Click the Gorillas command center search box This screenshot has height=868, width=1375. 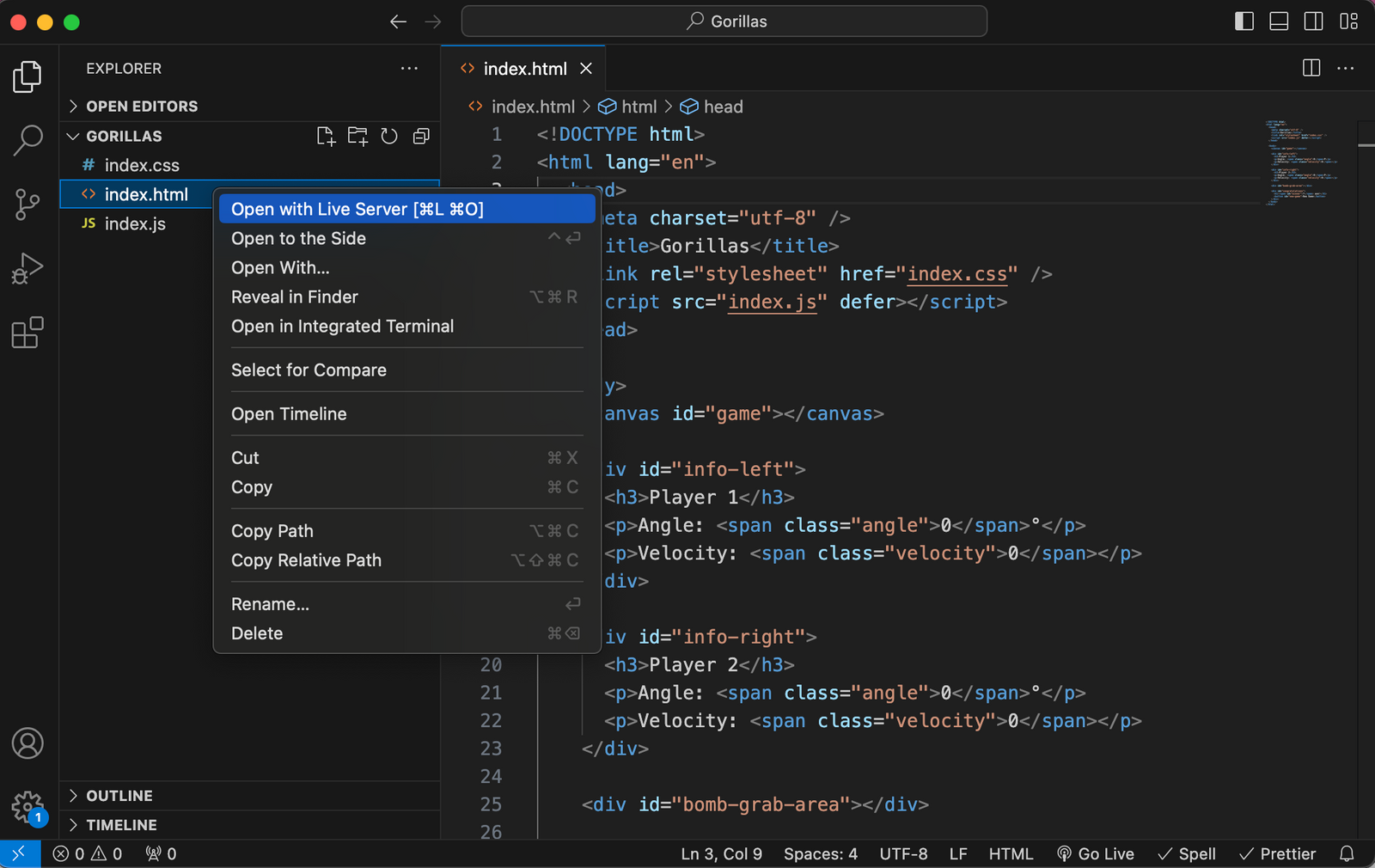tap(724, 21)
